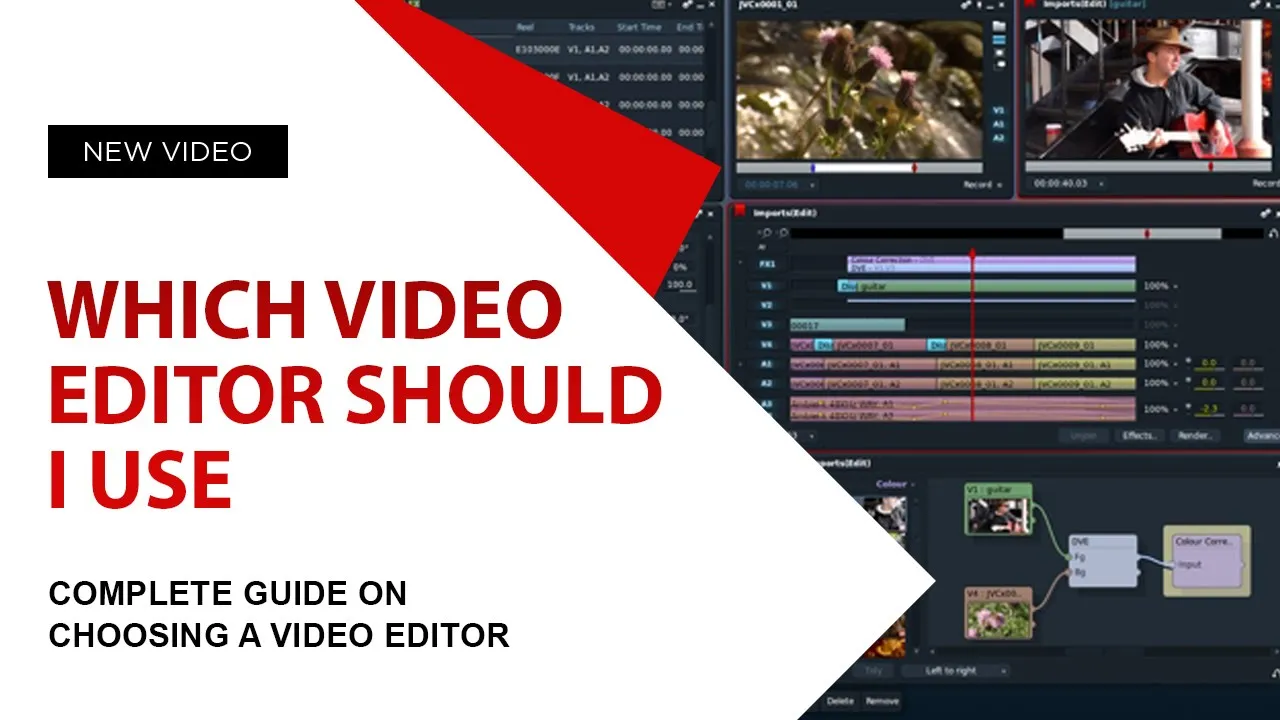The height and width of the screenshot is (720, 1280).
Task: Open the Left to right layout dropdown
Action: click(955, 671)
